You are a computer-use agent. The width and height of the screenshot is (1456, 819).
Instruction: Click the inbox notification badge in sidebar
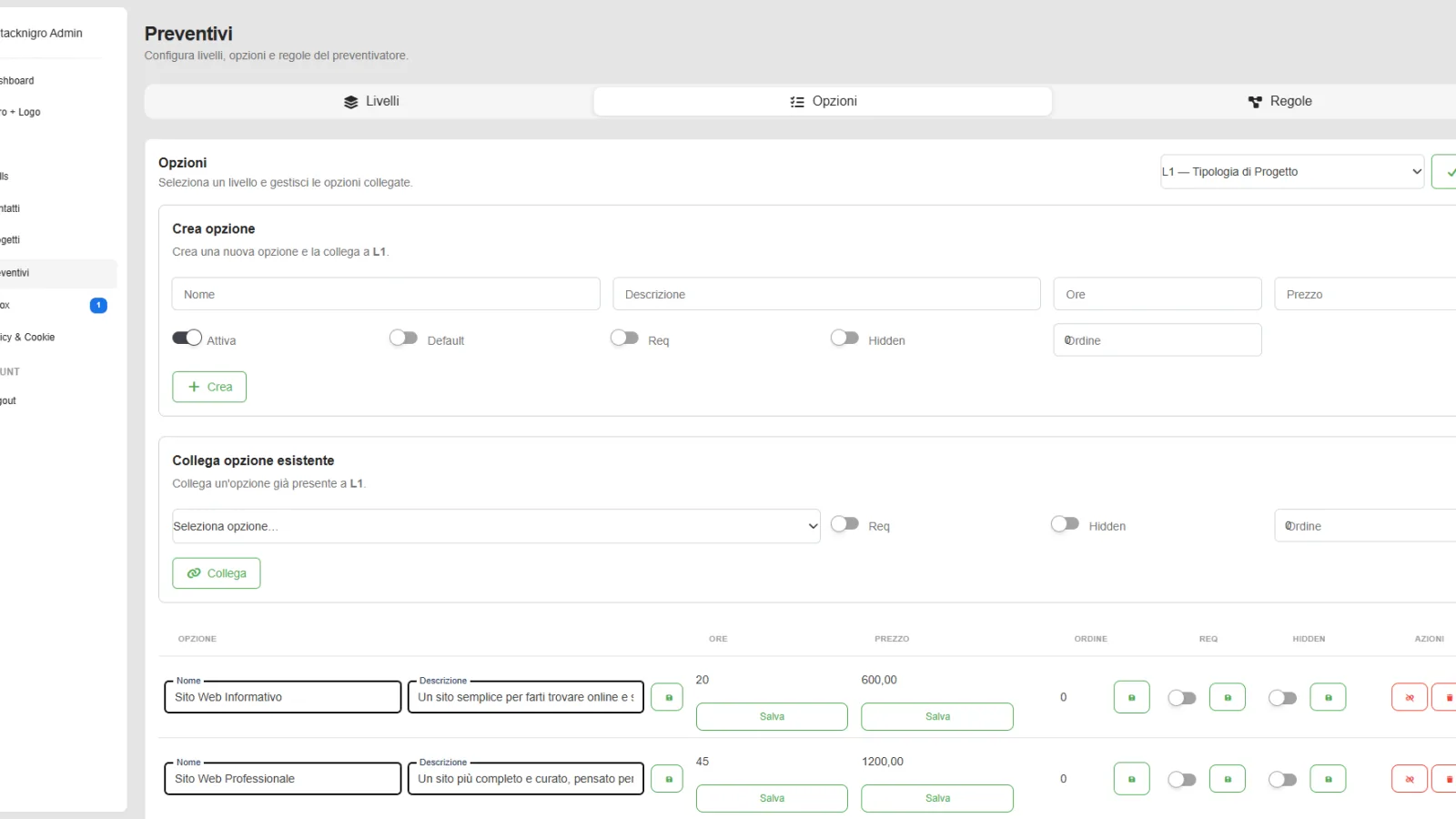98,305
